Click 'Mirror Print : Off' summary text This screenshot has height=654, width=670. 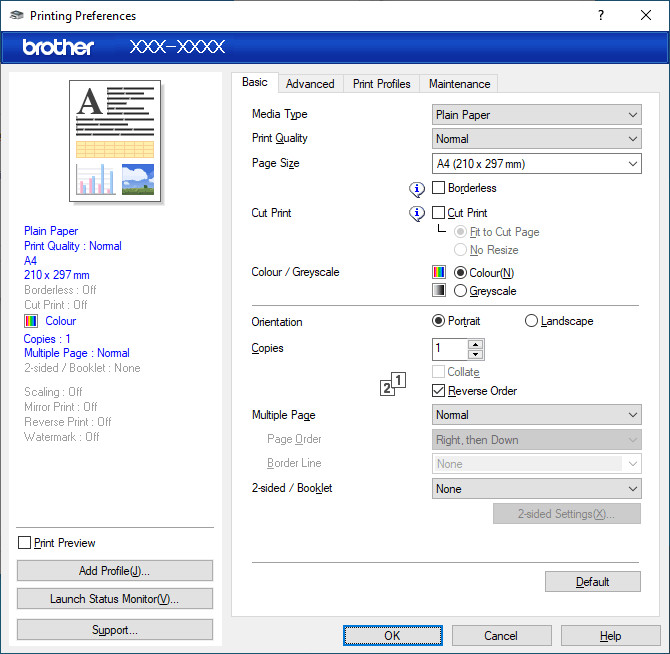61,406
